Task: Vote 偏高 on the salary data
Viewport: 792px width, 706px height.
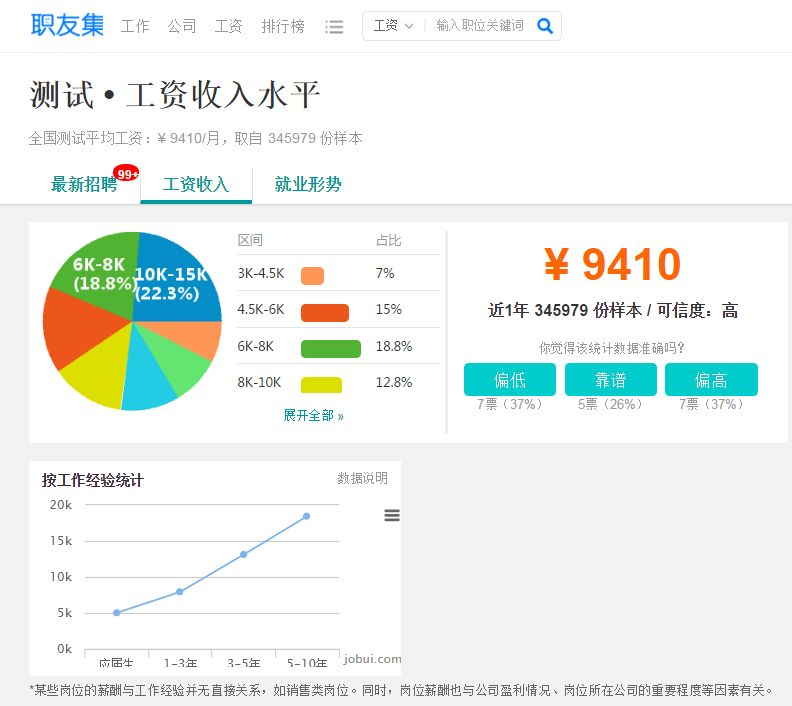Action: pyautogui.click(x=711, y=380)
